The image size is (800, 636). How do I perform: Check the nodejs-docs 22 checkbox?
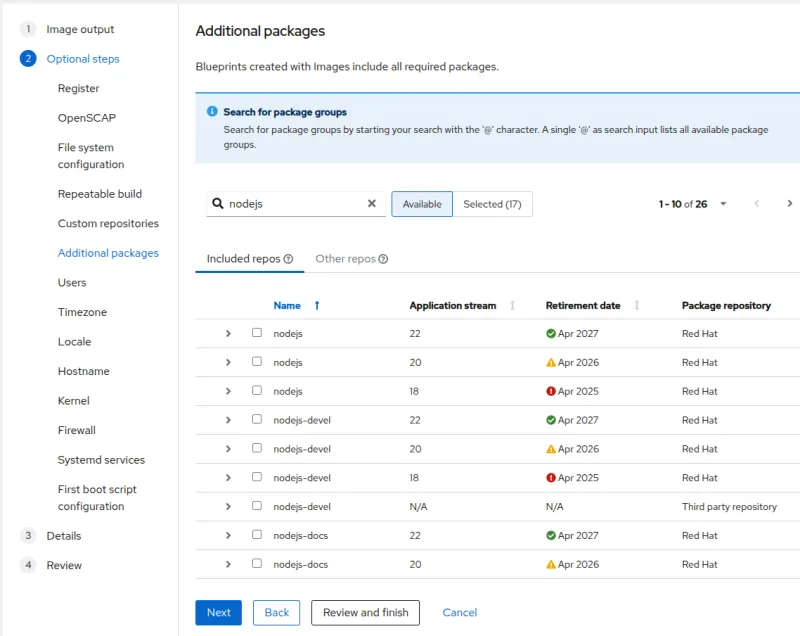tap(255, 535)
